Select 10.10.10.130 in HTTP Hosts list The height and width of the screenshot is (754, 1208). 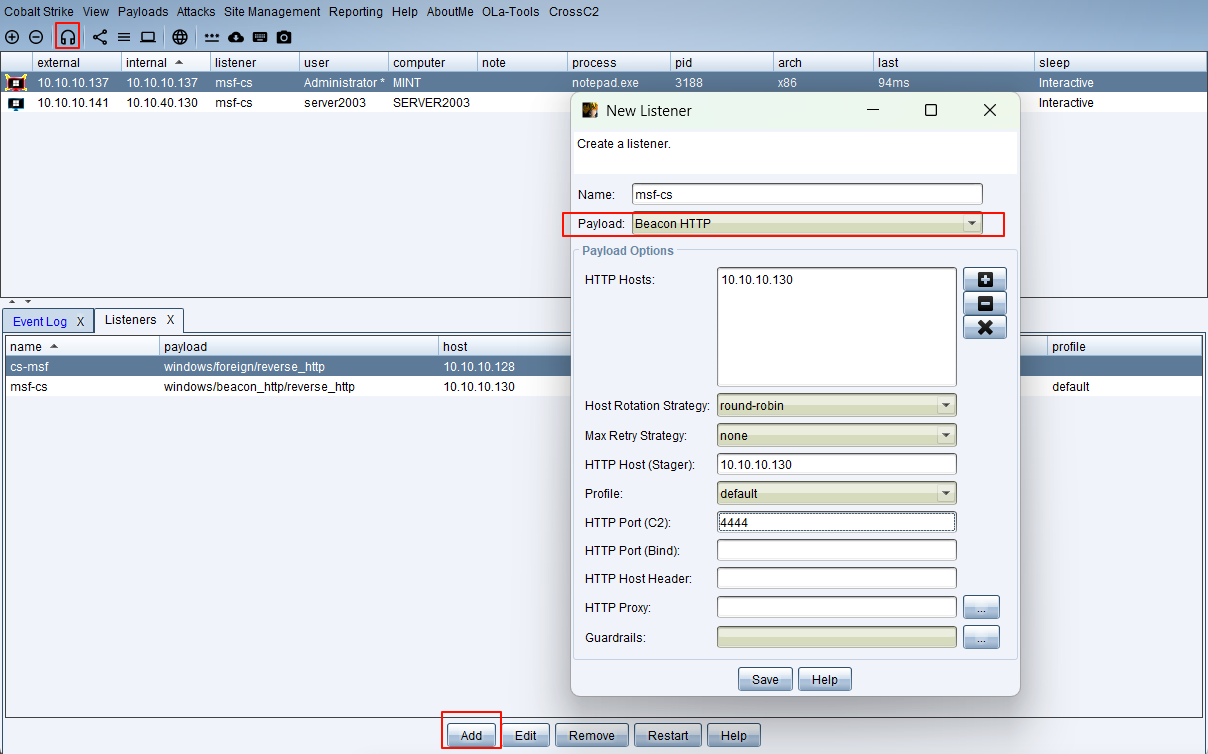(x=757, y=280)
